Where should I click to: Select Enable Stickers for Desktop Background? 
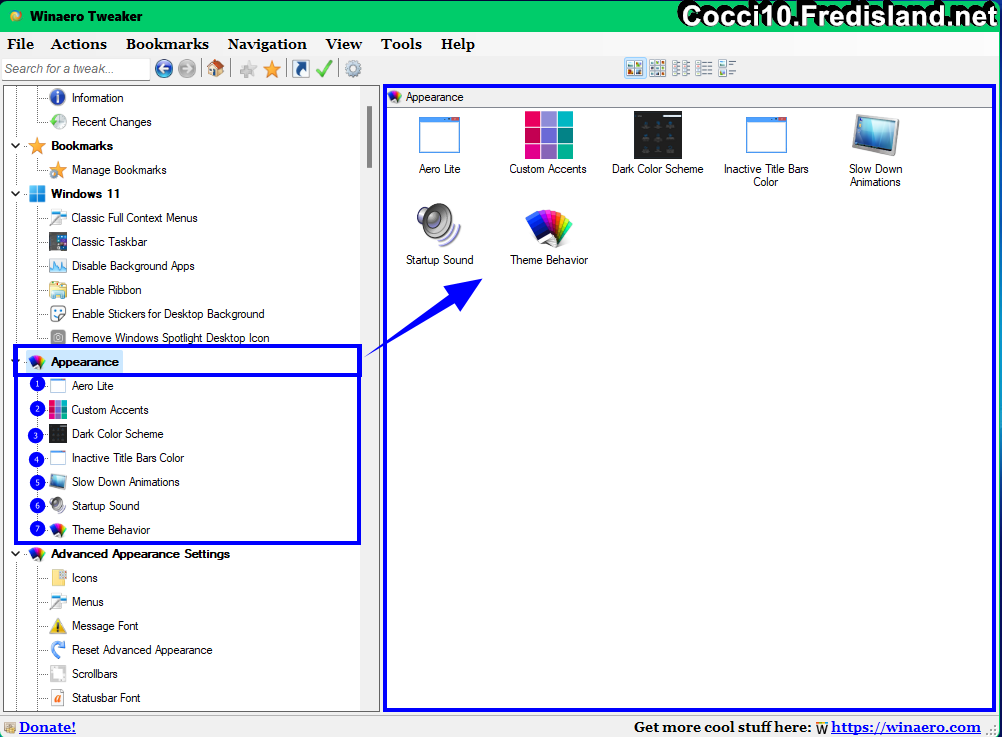pos(168,314)
